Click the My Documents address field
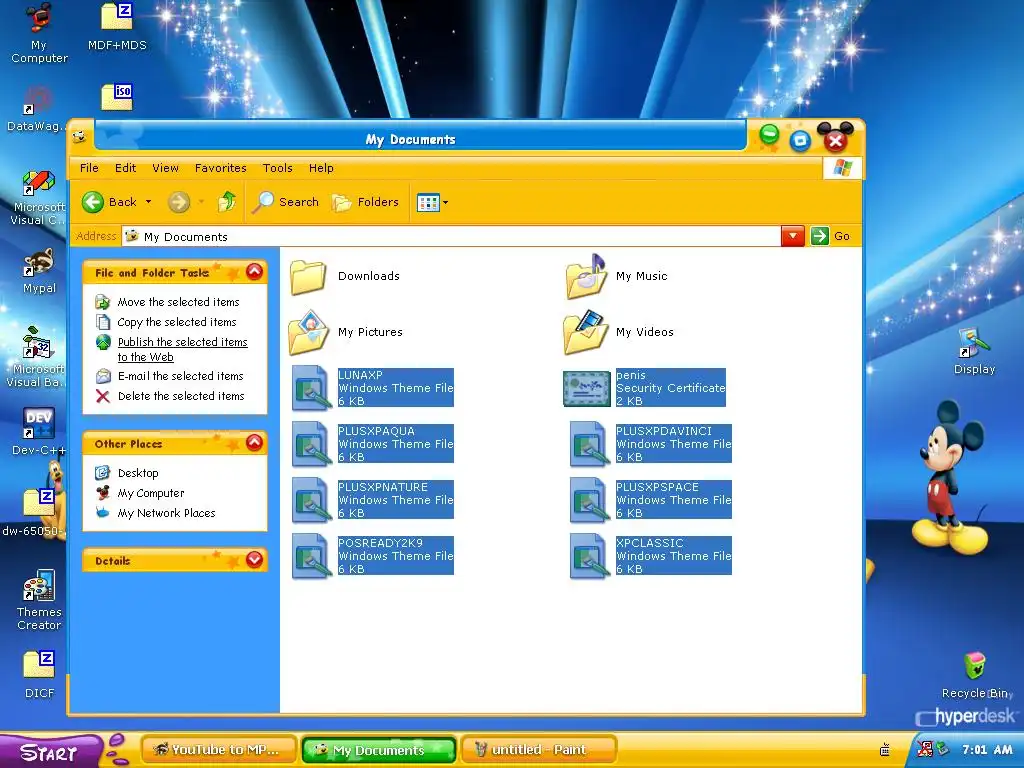Screen dimensions: 1024x768 (451, 236)
